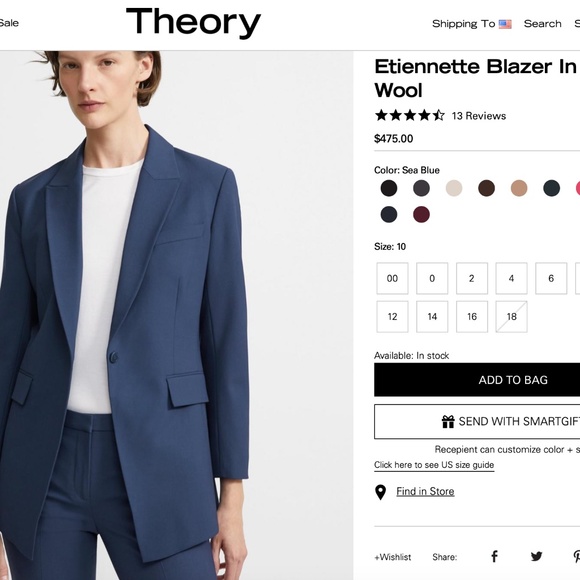Click the US flag shipping icon
580x580 pixels.
(x=505, y=24)
